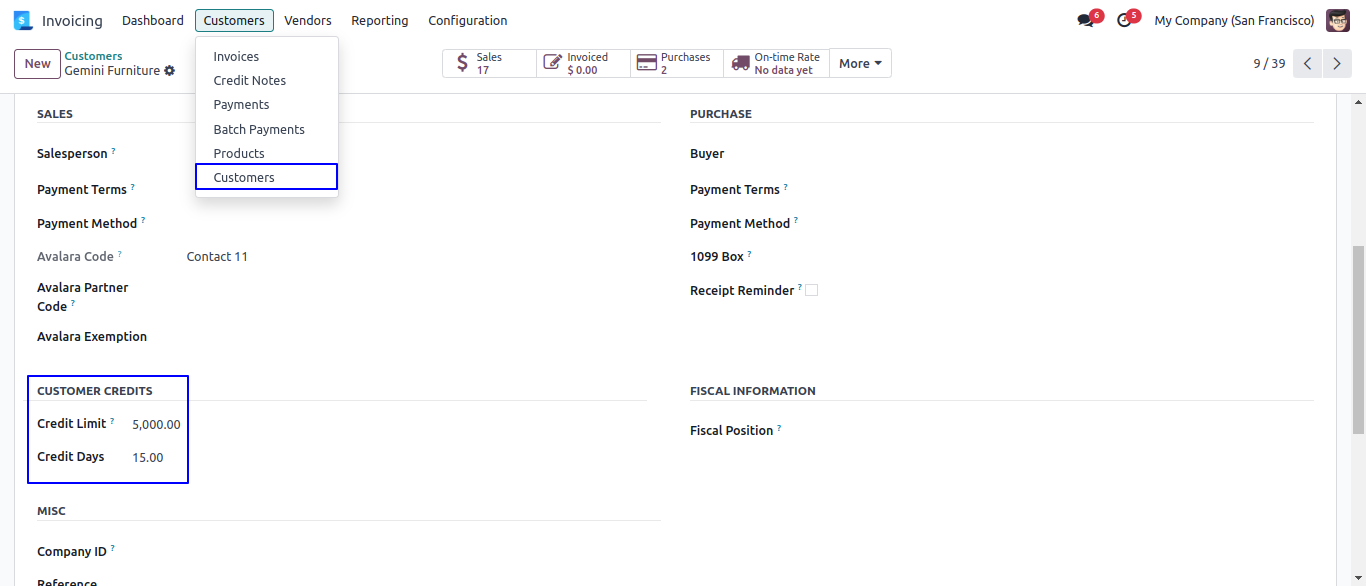The width and height of the screenshot is (1366, 586).
Task: Click the New button
Action: pyautogui.click(x=38, y=63)
